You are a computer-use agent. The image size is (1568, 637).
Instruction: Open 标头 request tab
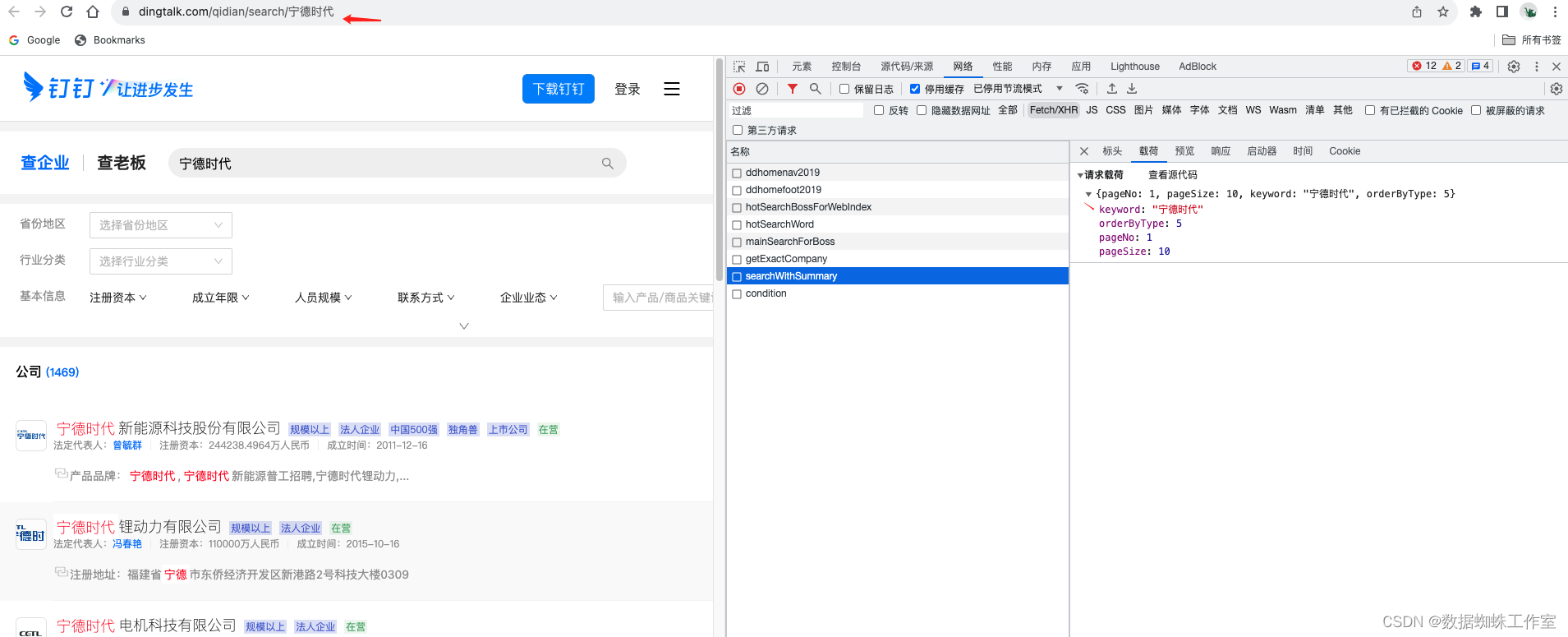[x=1112, y=151]
